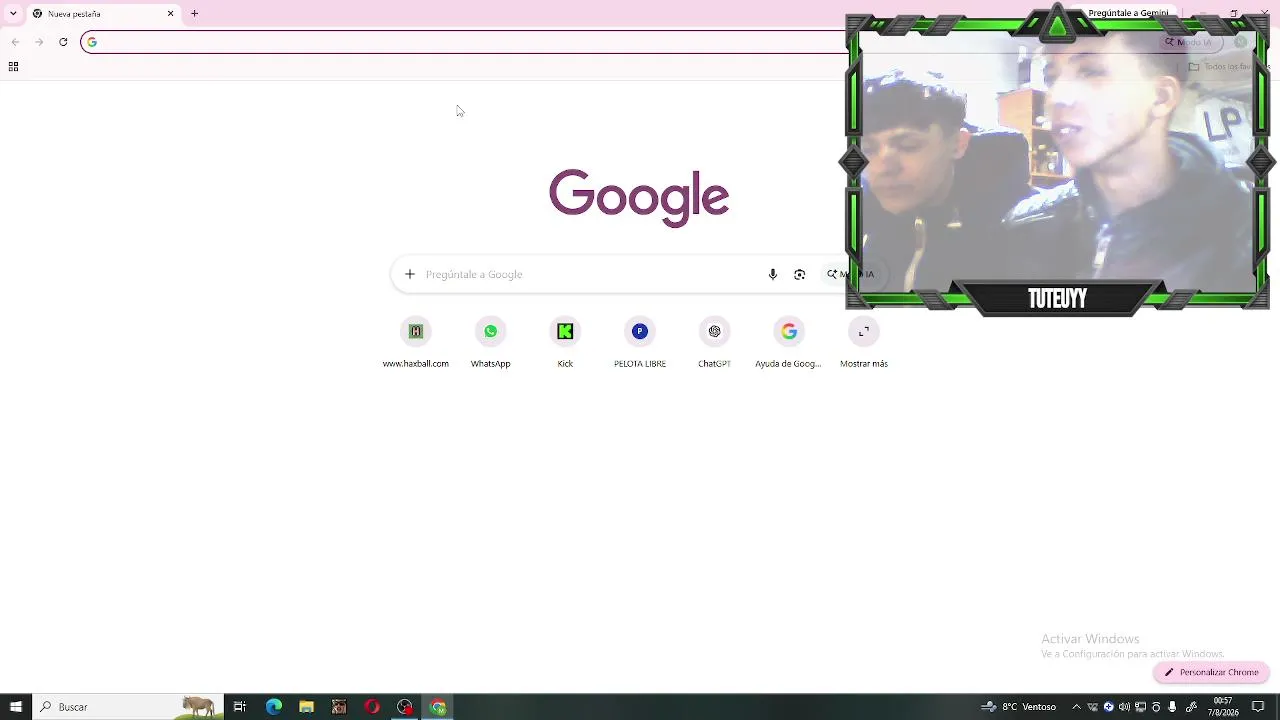Image resolution: width=1280 pixels, height=720 pixels.
Task: Click the microphone icon in the system tray
Action: (x=1172, y=707)
